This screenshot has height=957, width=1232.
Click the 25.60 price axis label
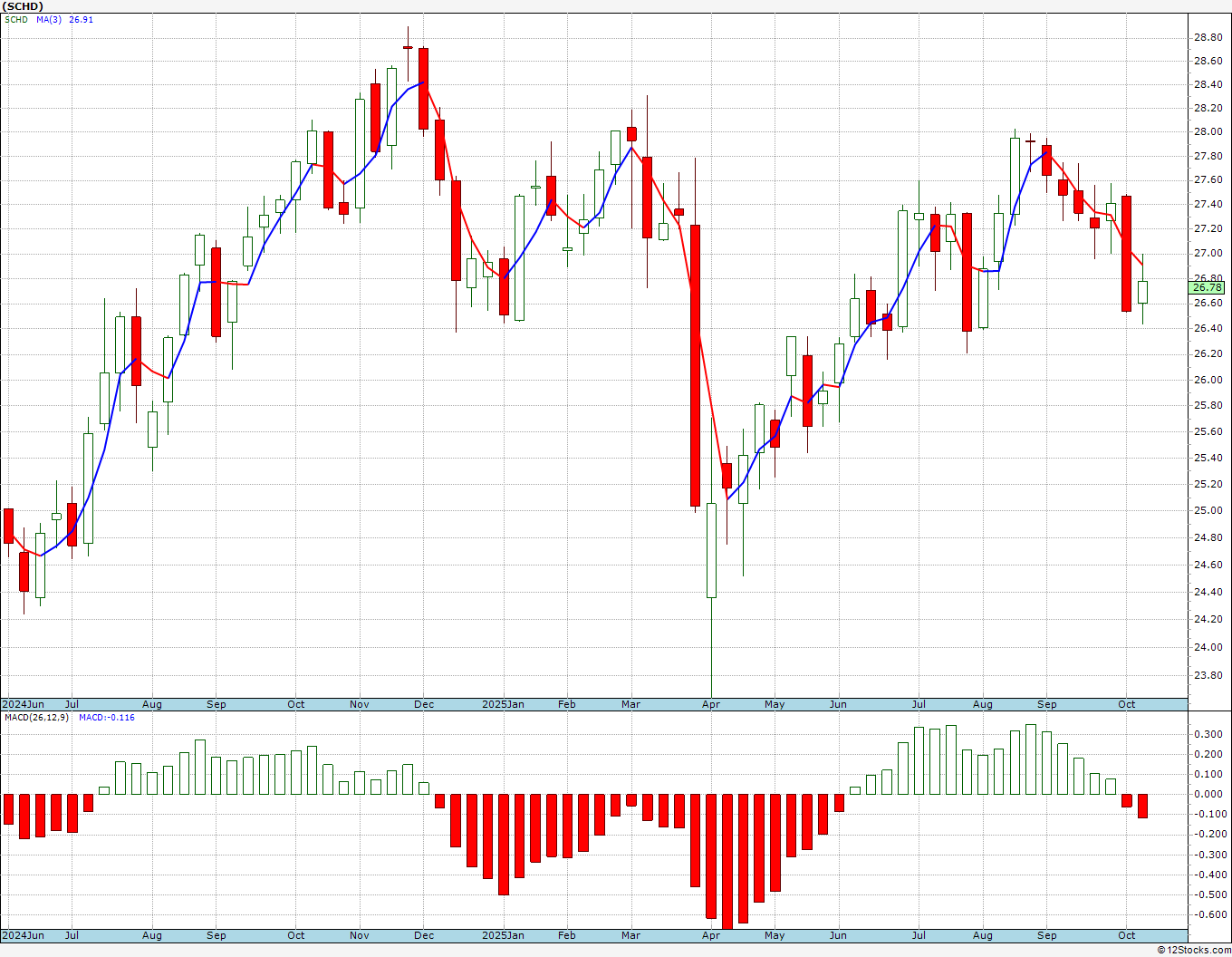coord(1208,432)
